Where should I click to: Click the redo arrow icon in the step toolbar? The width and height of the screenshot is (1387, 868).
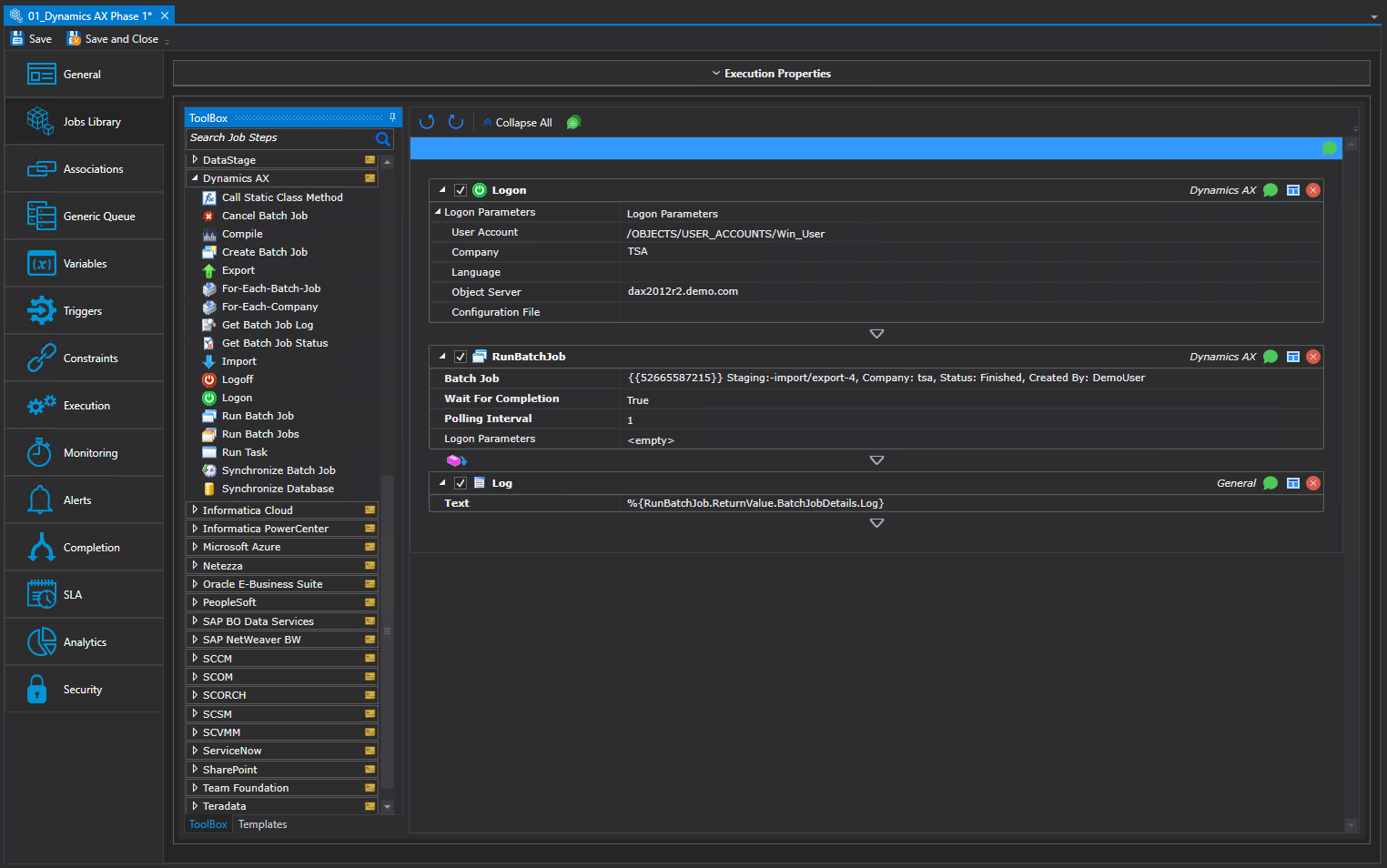[456, 122]
